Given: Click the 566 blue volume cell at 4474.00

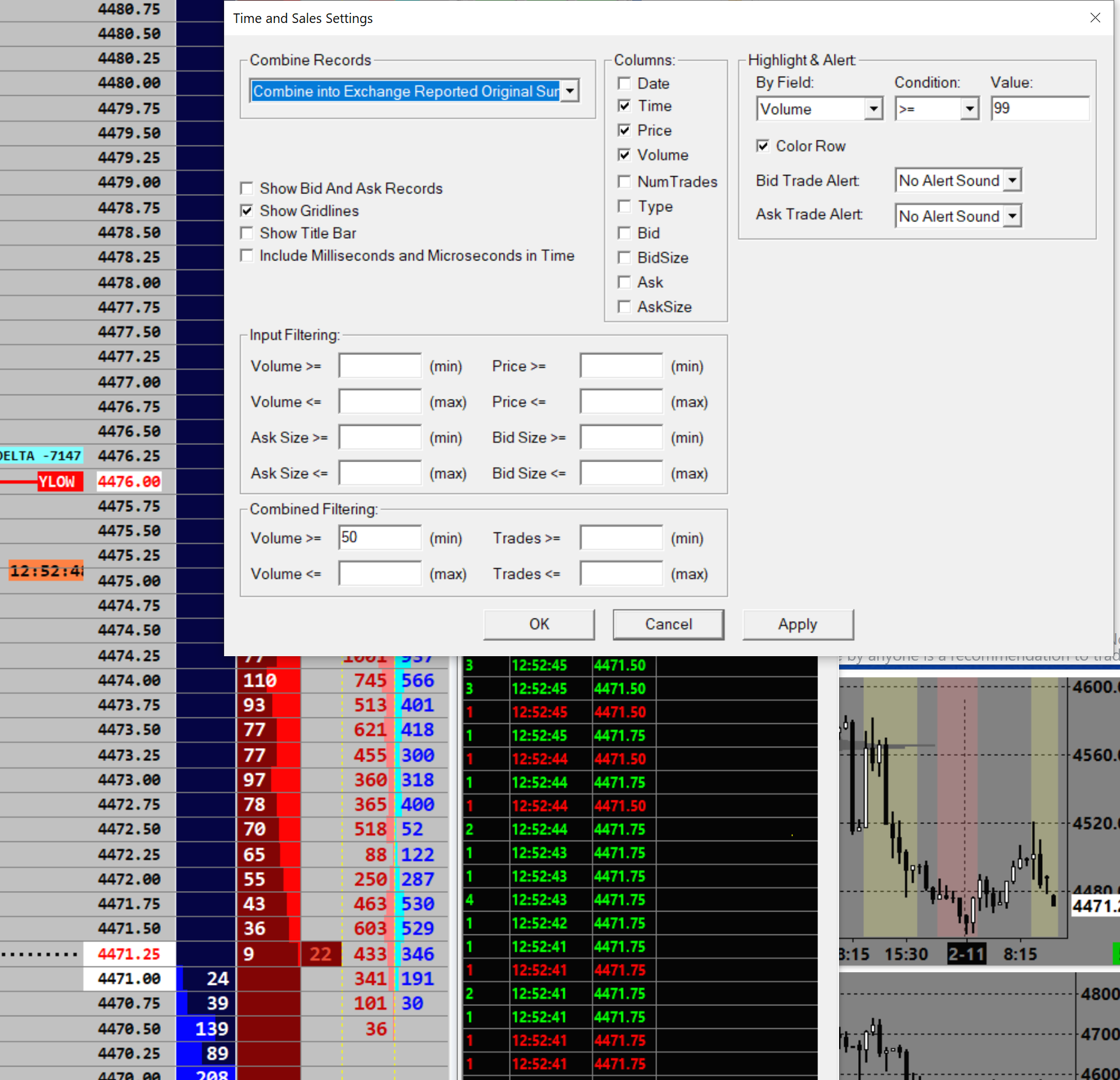Looking at the screenshot, I should (x=418, y=680).
